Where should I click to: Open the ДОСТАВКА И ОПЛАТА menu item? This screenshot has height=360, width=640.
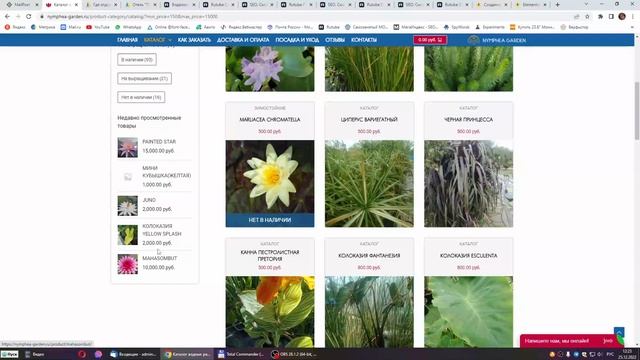click(x=243, y=40)
